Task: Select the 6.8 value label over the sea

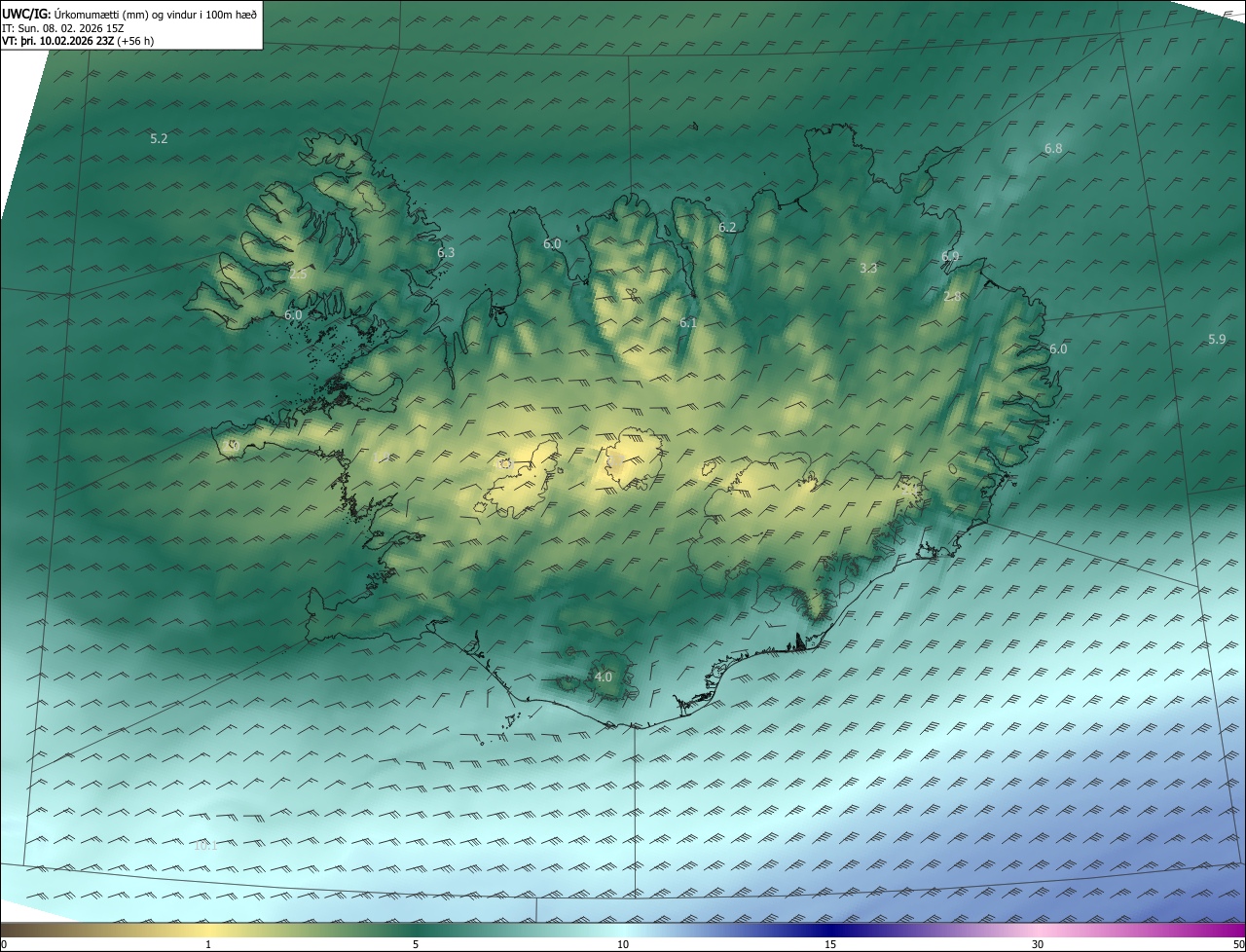Action: point(1053,149)
